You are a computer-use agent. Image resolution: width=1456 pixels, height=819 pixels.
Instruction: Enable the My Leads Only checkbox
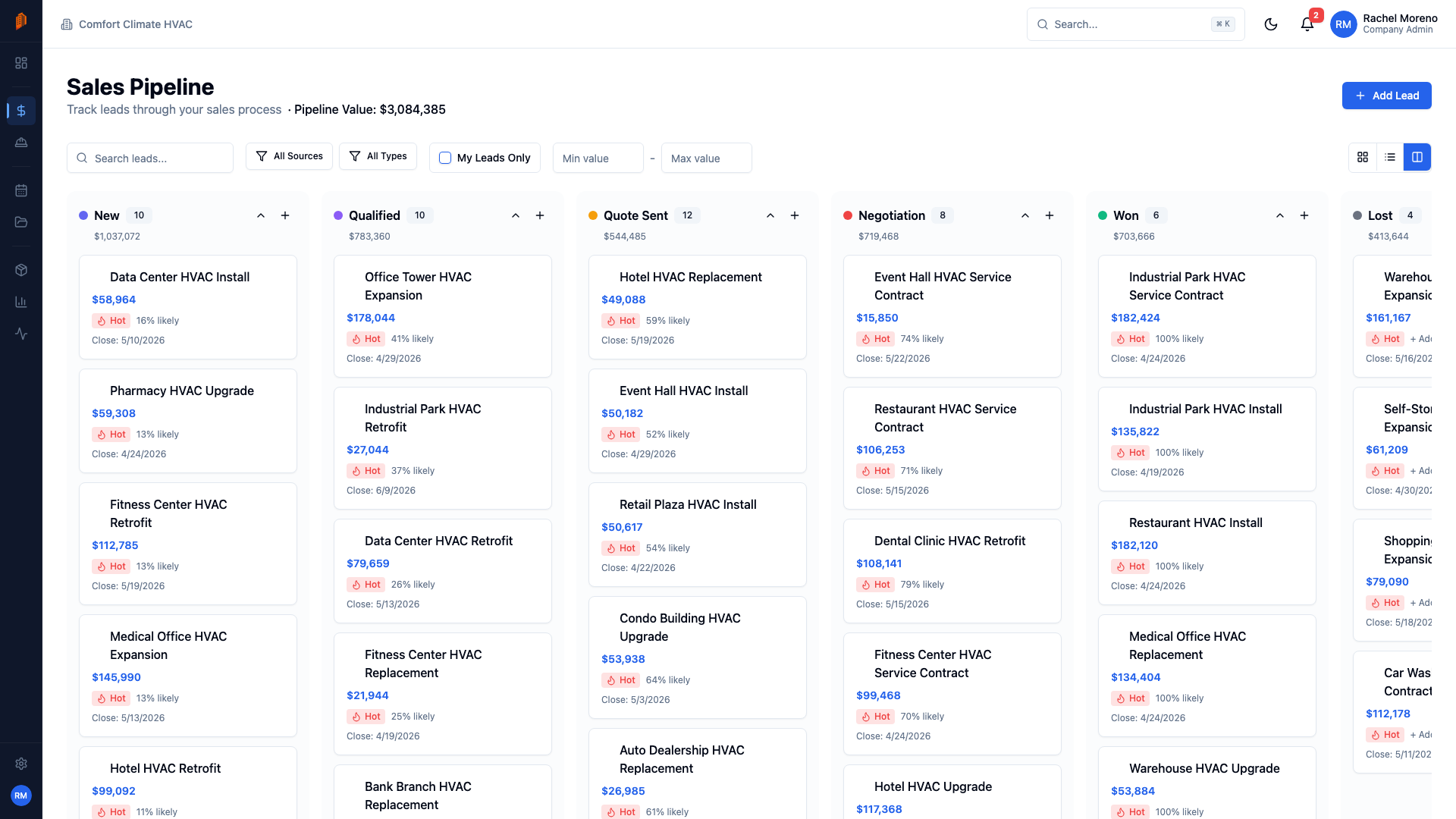click(445, 158)
